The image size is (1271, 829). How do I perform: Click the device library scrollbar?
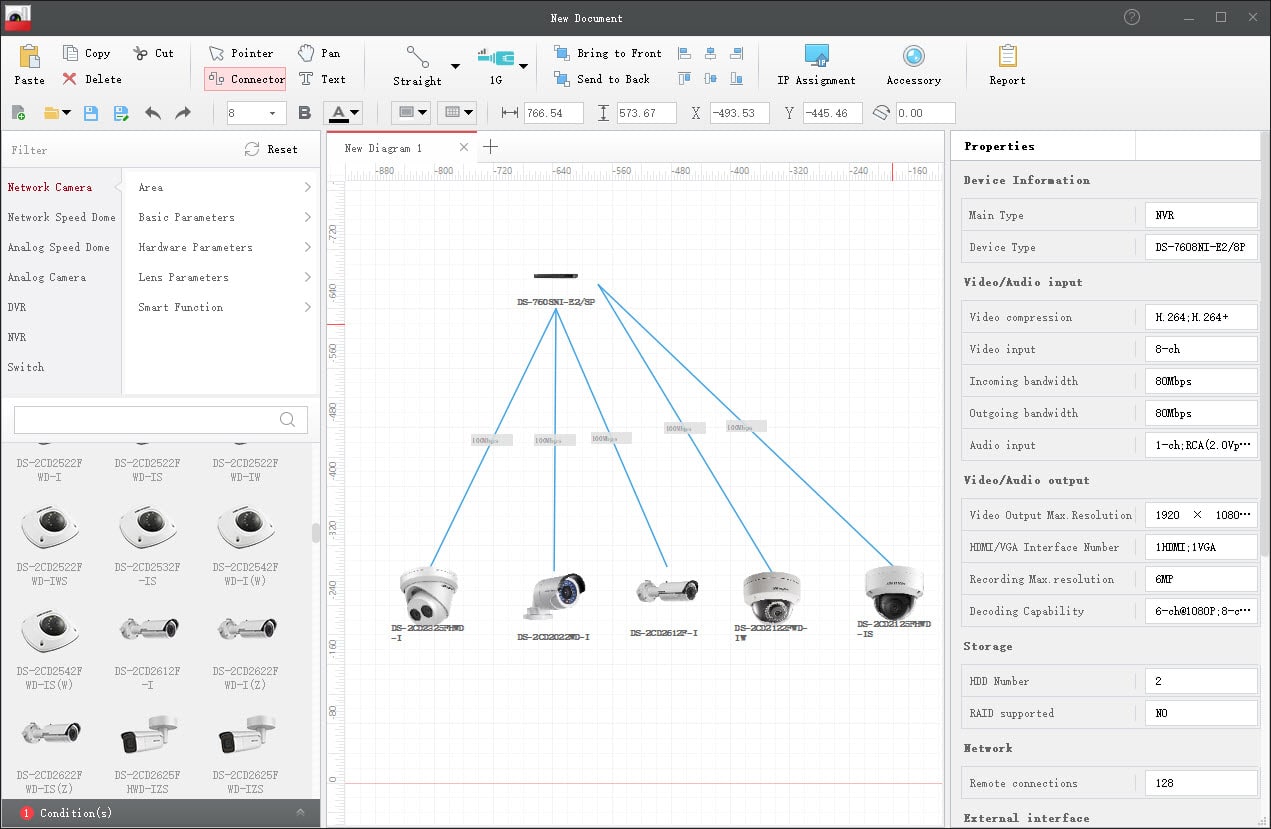316,532
